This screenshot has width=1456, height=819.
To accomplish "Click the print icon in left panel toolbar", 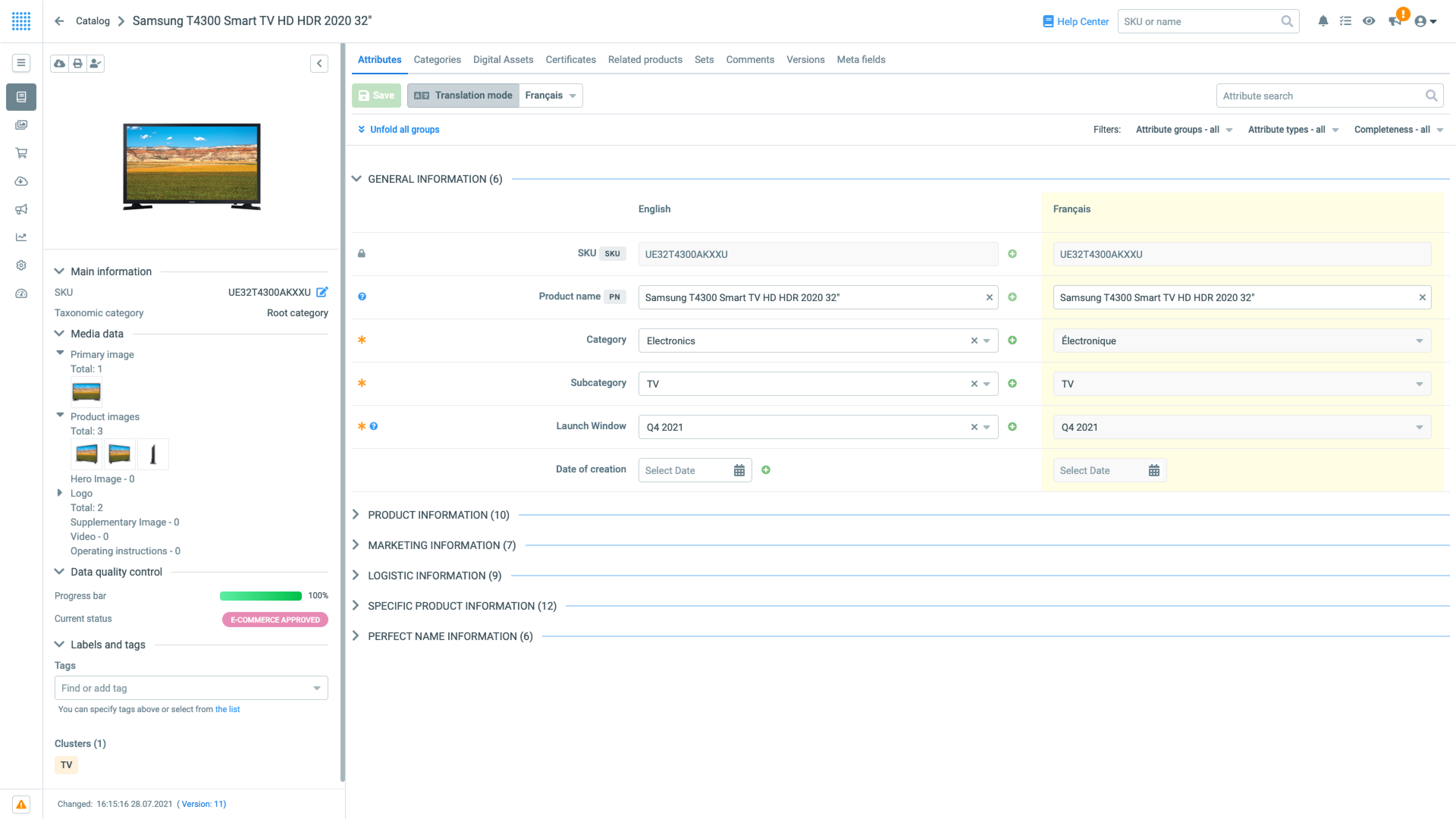I will [x=77, y=63].
